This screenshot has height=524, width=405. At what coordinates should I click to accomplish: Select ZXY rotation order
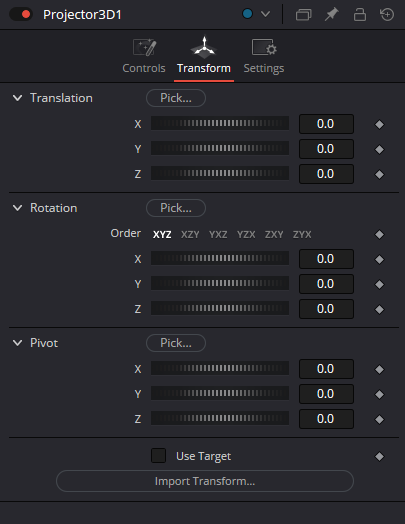pyautogui.click(x=274, y=235)
